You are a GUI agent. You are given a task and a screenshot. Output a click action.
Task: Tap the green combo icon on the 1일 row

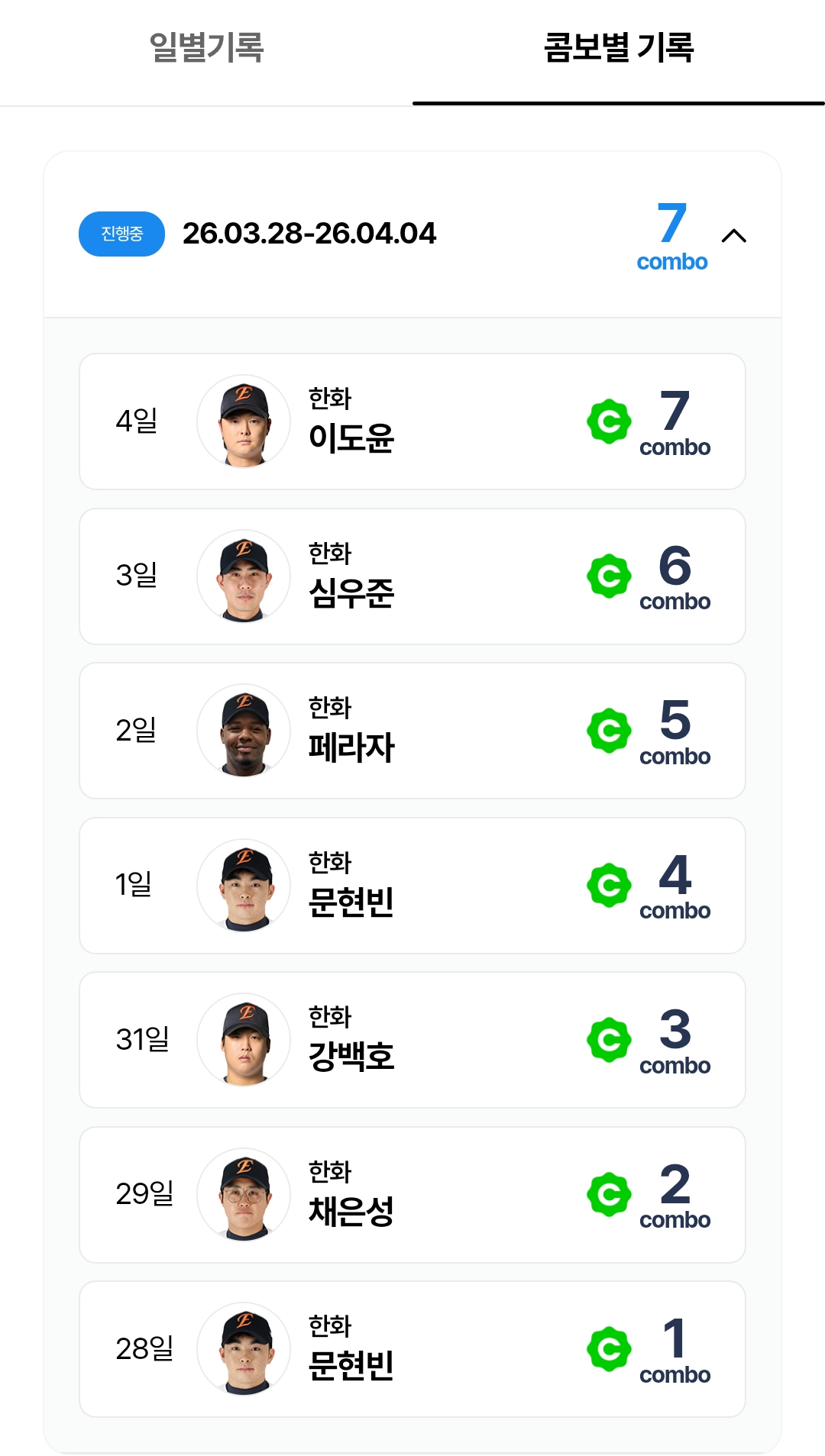609,886
